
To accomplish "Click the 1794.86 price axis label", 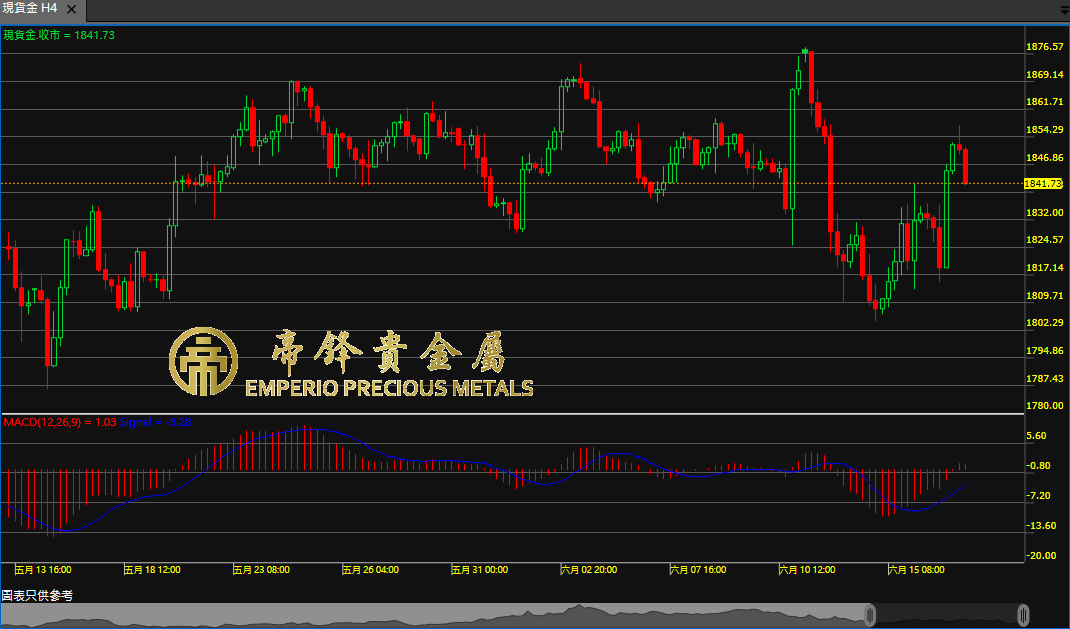I will [1045, 351].
